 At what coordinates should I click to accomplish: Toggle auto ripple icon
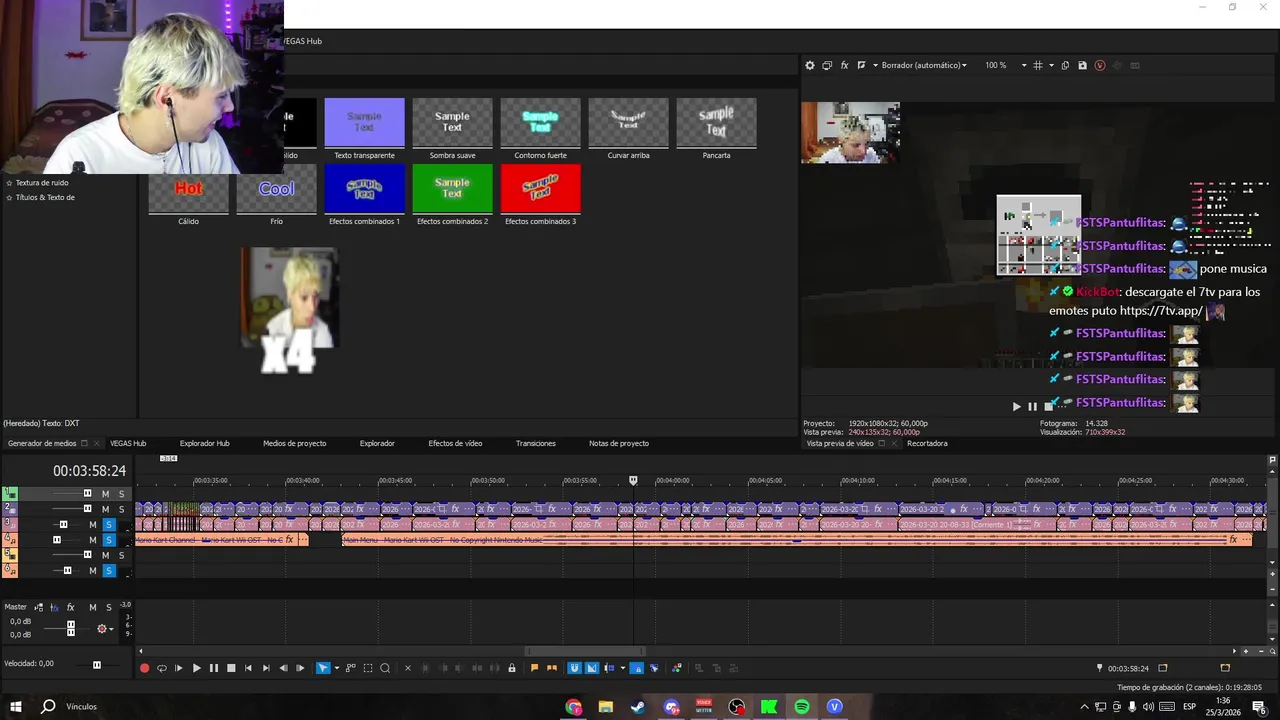click(x=610, y=668)
